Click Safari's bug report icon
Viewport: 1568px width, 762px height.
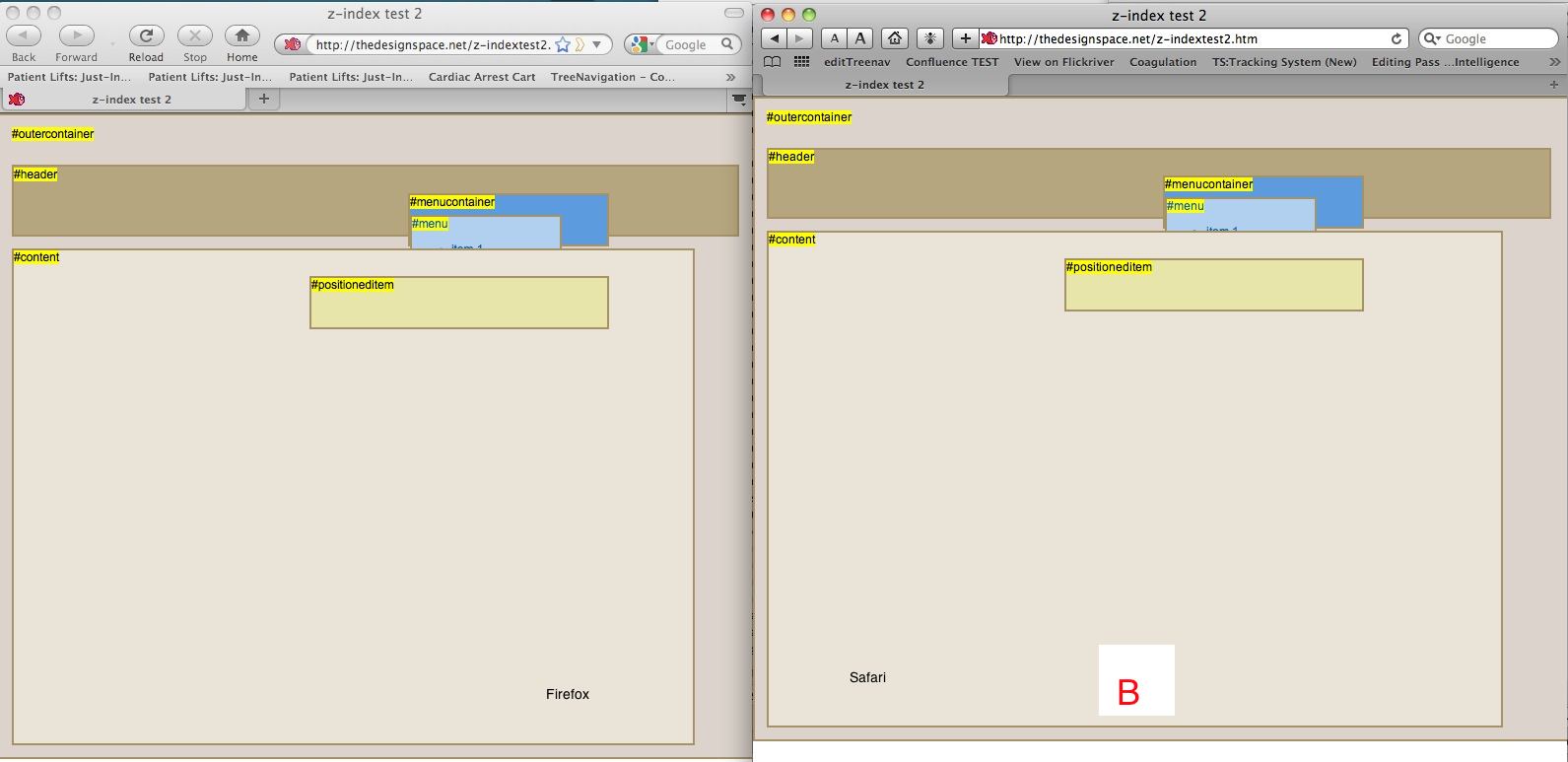click(x=930, y=38)
